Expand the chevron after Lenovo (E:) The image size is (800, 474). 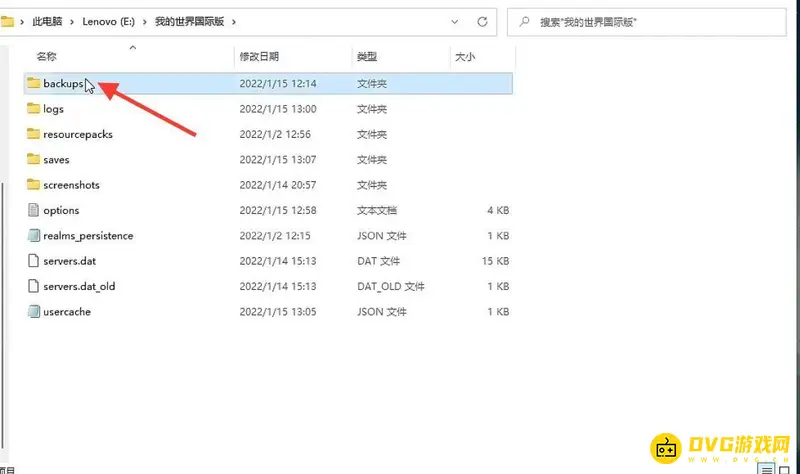tap(141, 21)
